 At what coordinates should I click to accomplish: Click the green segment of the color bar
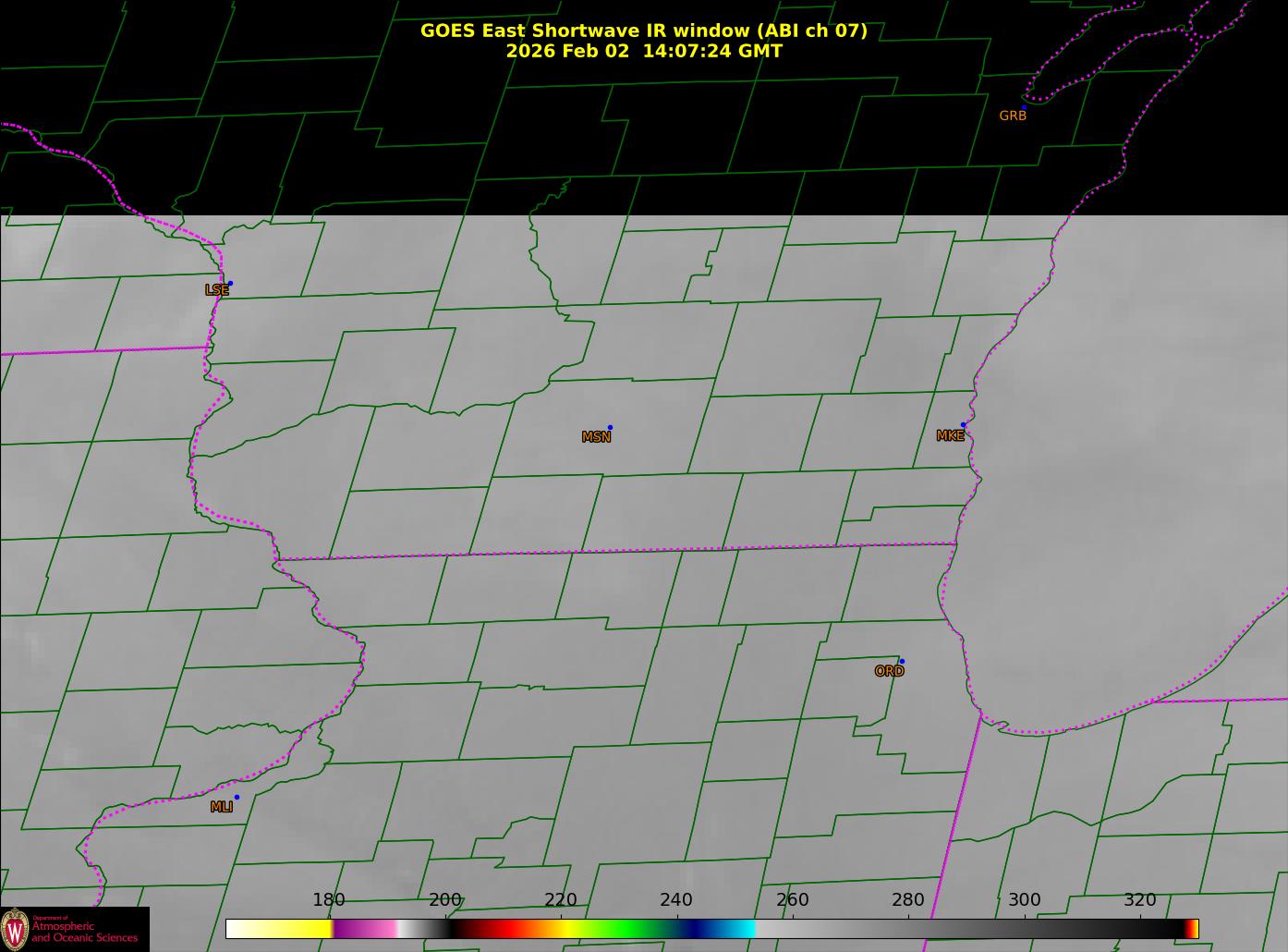(x=628, y=929)
